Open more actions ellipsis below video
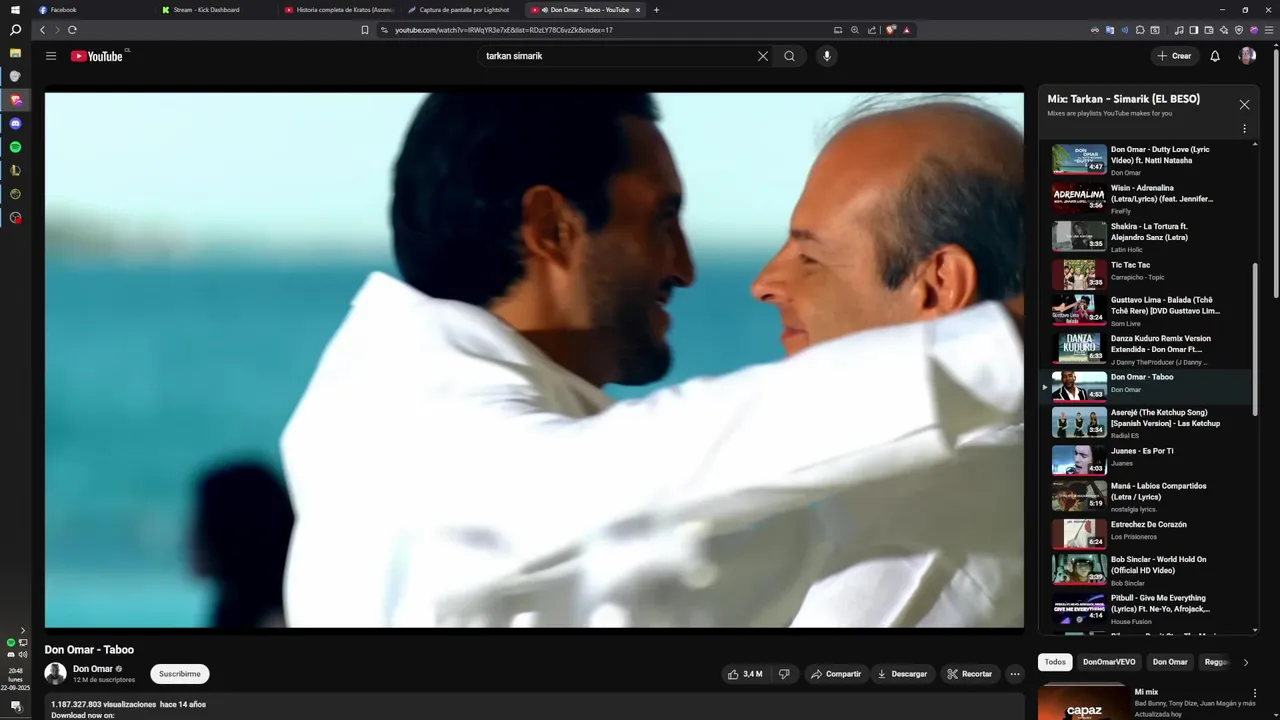Viewport: 1280px width, 720px height. pyautogui.click(x=1015, y=674)
